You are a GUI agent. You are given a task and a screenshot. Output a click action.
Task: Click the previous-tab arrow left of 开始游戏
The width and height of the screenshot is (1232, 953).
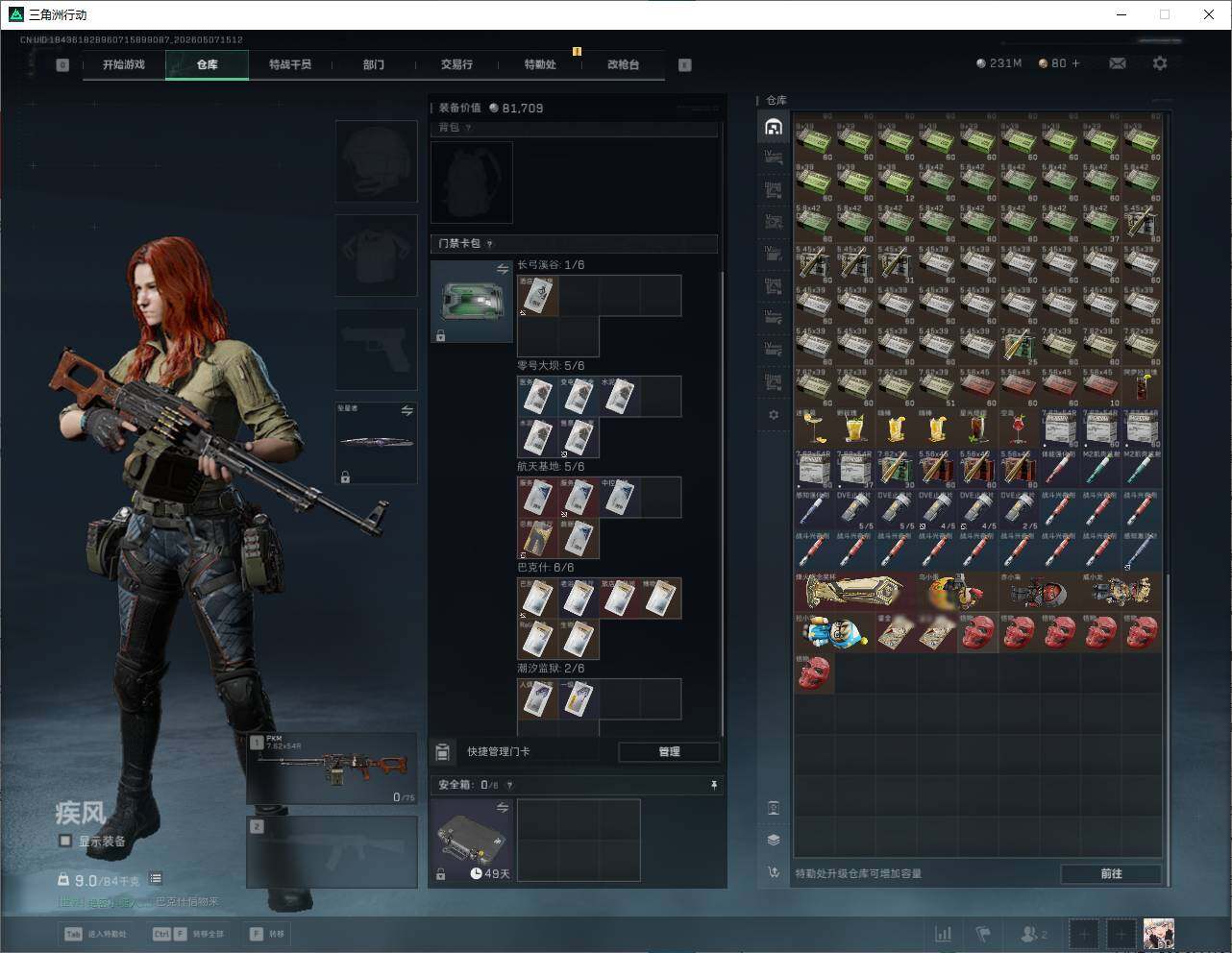(62, 65)
